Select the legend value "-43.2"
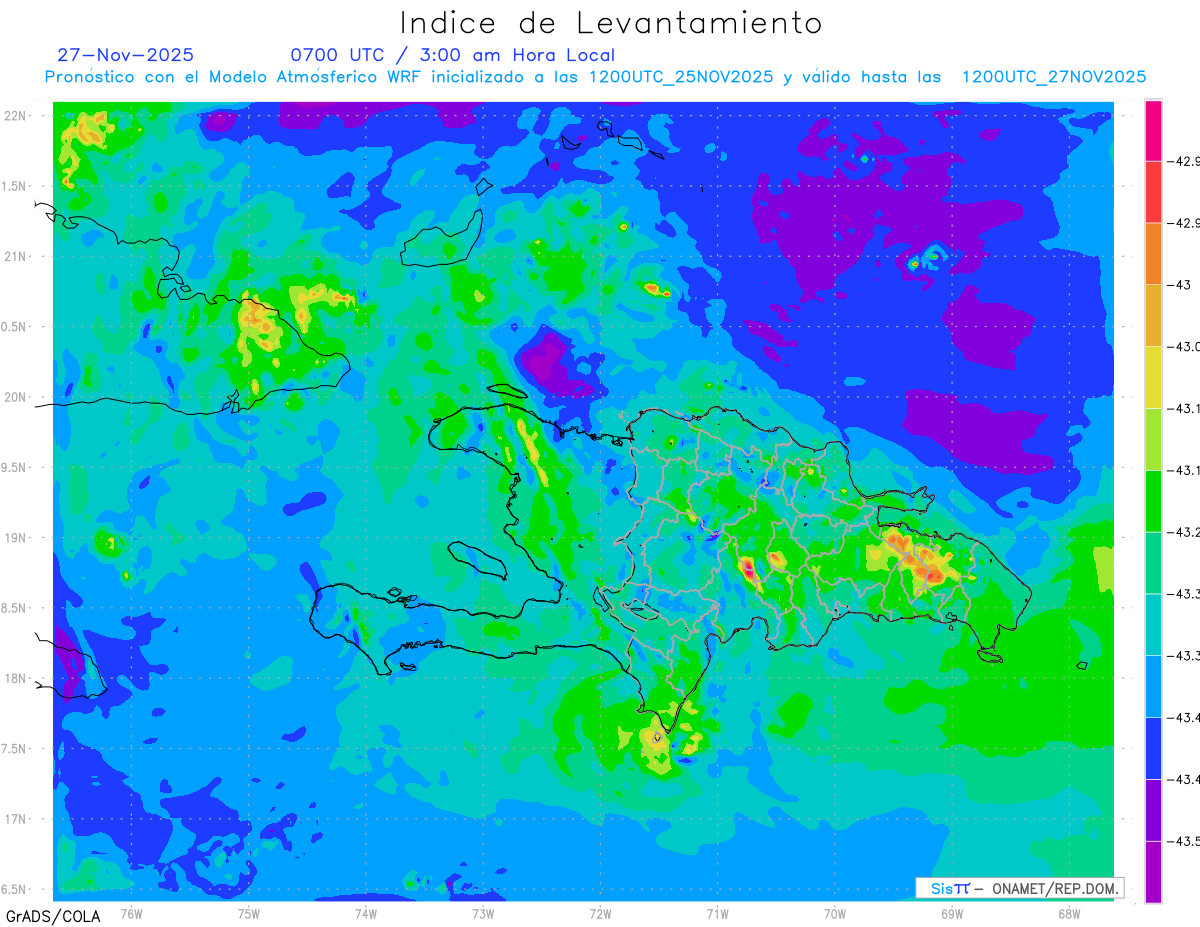This screenshot has height=927, width=1200. point(1182,532)
